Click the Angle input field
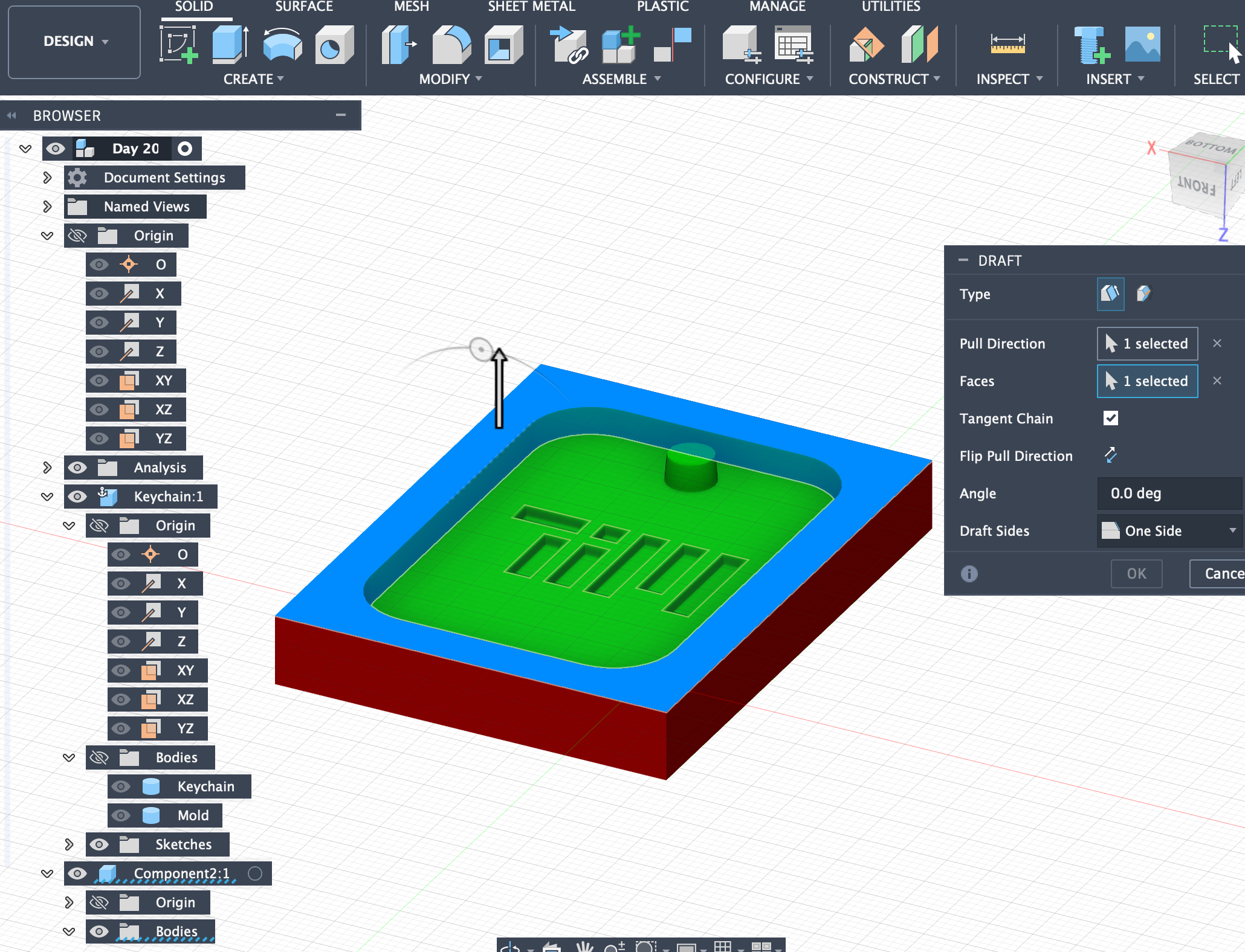Image resolution: width=1245 pixels, height=952 pixels. click(1169, 494)
